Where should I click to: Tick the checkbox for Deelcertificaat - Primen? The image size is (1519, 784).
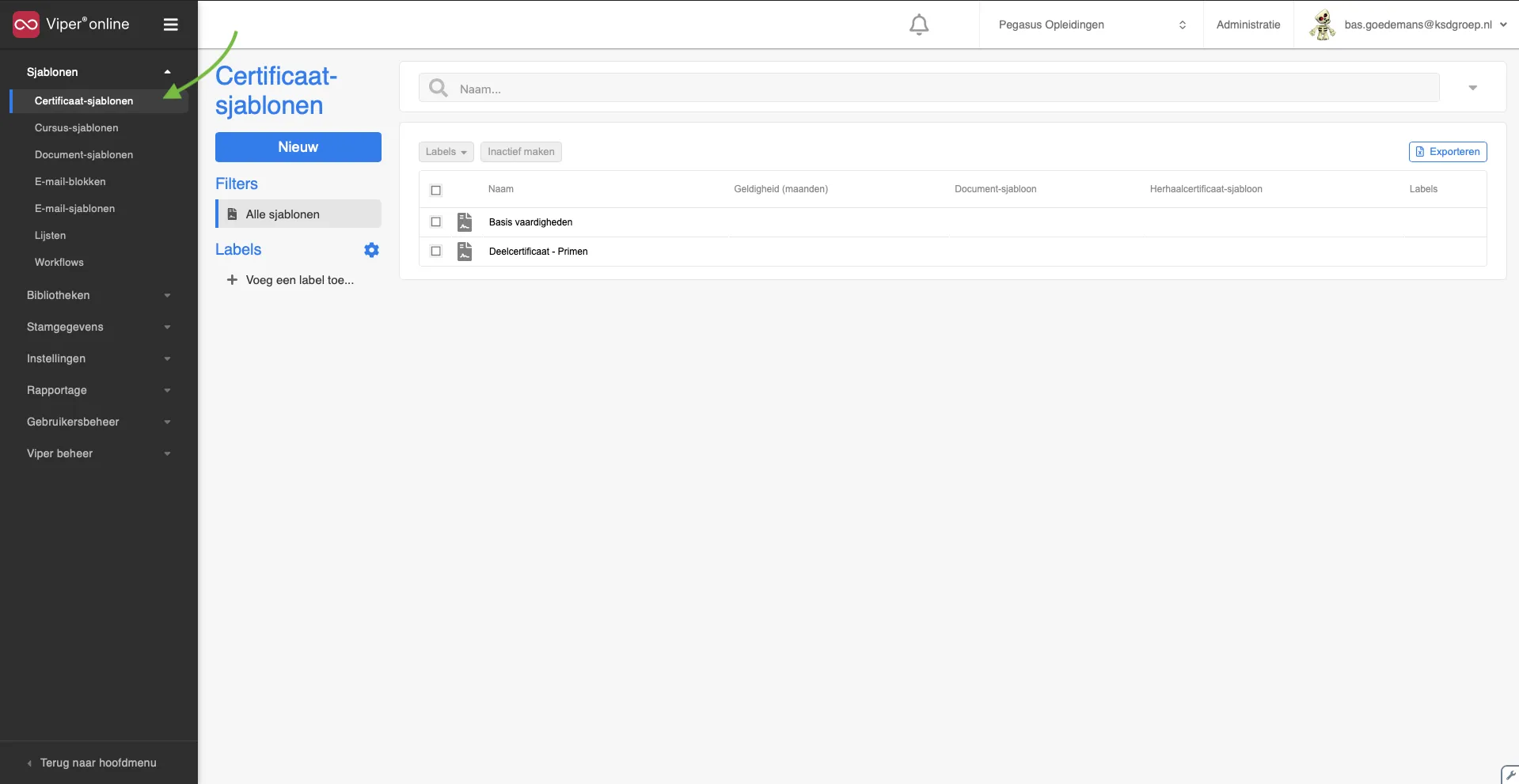tap(435, 252)
